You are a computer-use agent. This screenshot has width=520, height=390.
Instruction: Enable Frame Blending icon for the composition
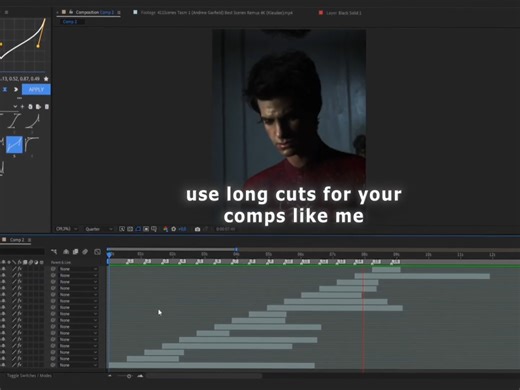coord(75,252)
